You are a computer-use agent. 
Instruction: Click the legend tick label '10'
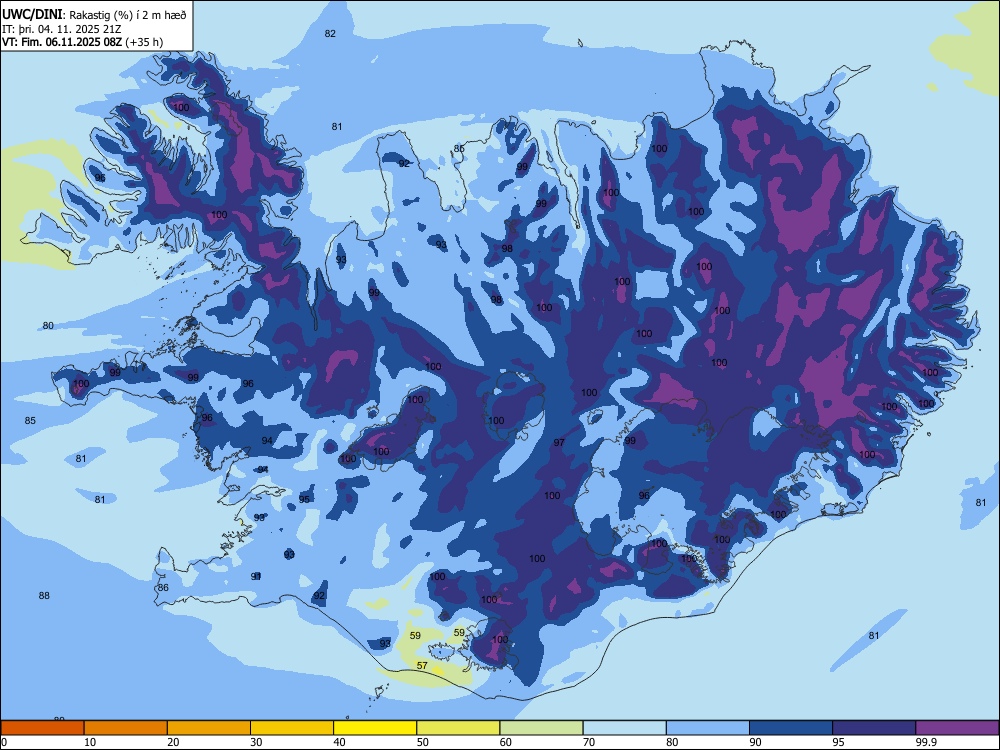tap(90, 742)
